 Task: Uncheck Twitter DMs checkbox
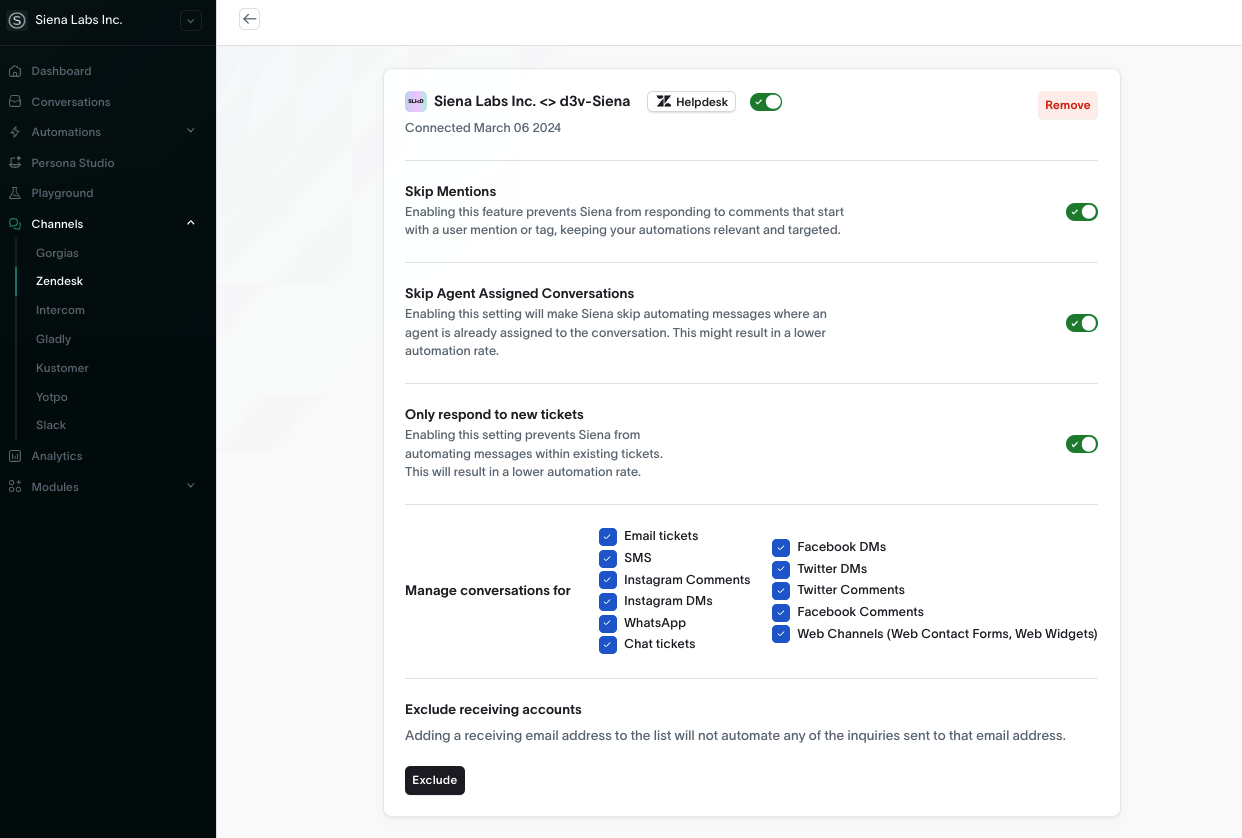tap(781, 569)
